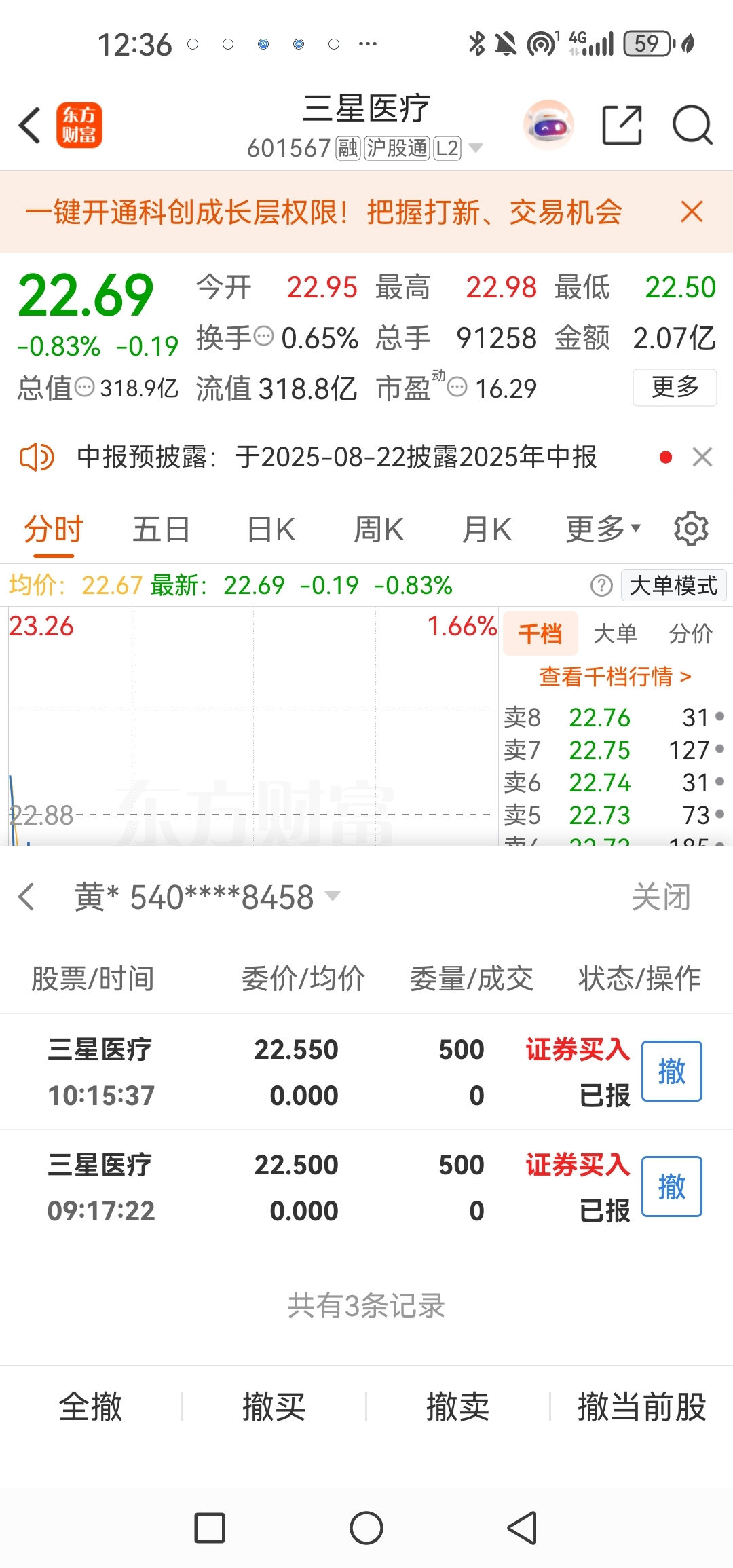Tap the Android back triangle button
The height and width of the screenshot is (1568, 733).
[x=523, y=1528]
